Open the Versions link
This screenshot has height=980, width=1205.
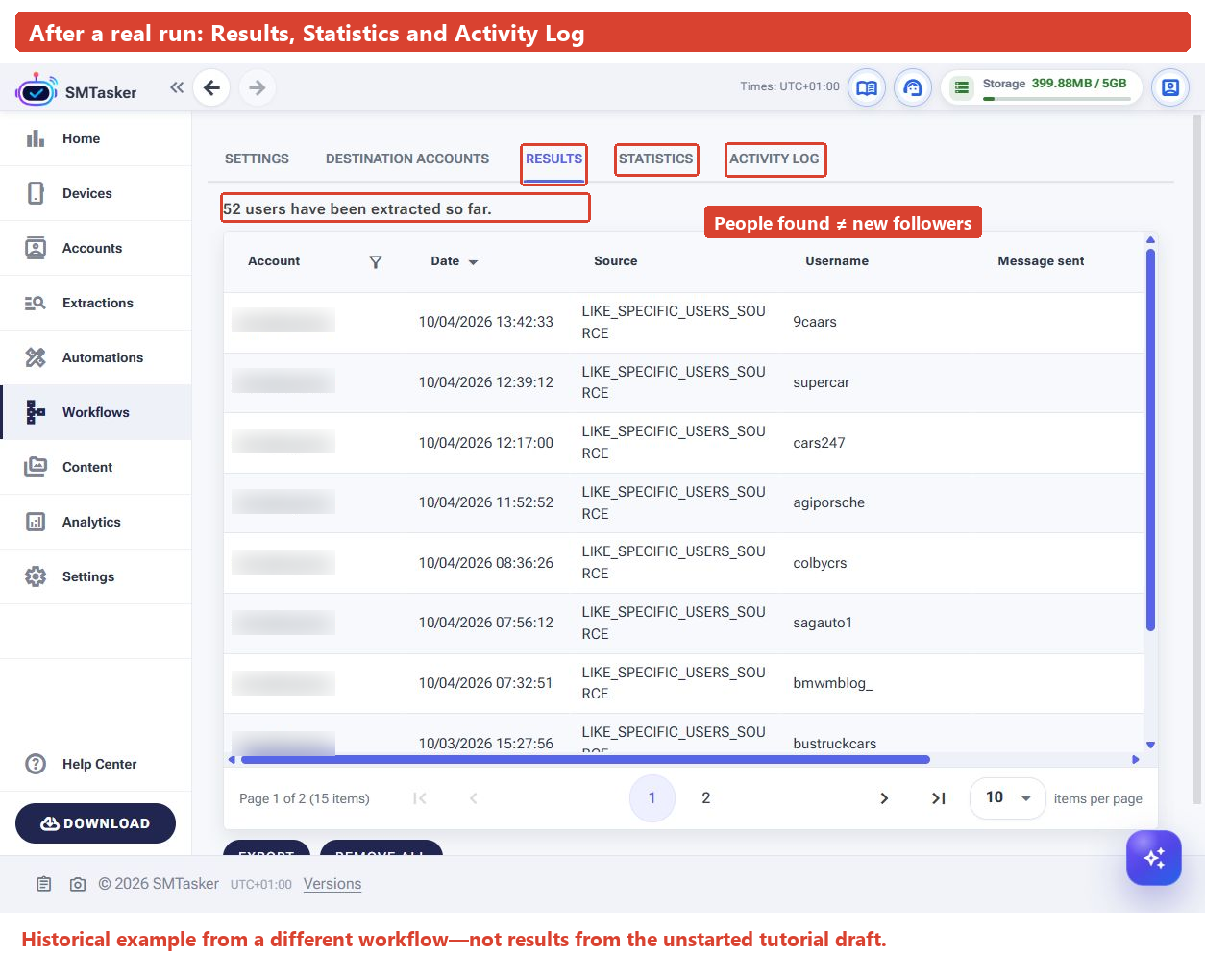coord(332,884)
